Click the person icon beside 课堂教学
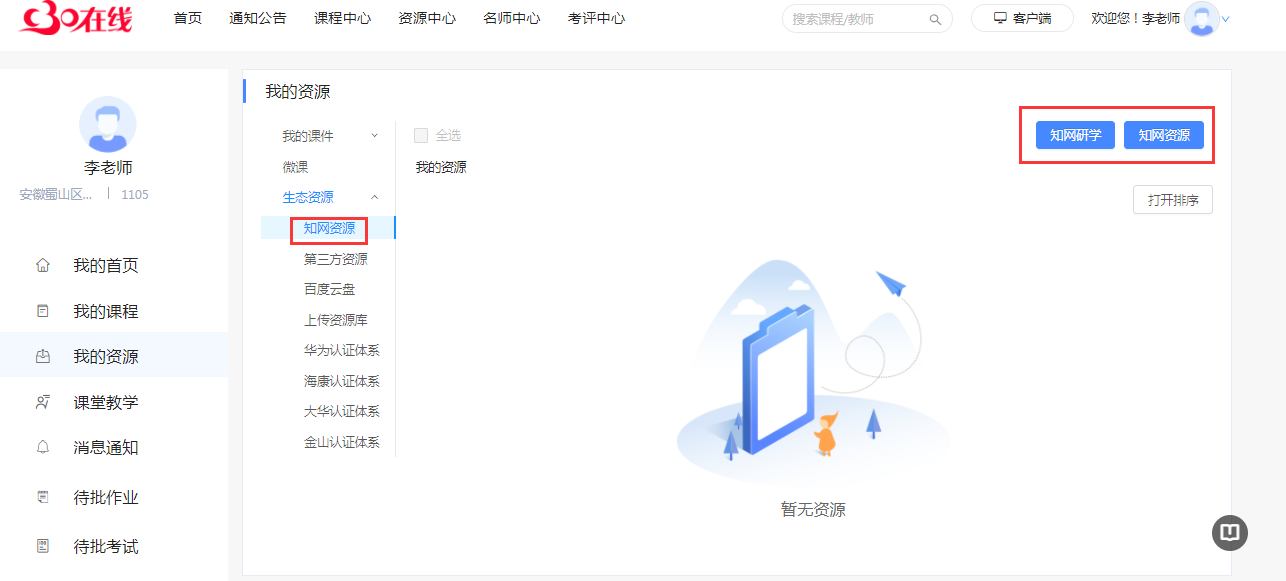Screen dimensions: 1286x581 [42, 402]
